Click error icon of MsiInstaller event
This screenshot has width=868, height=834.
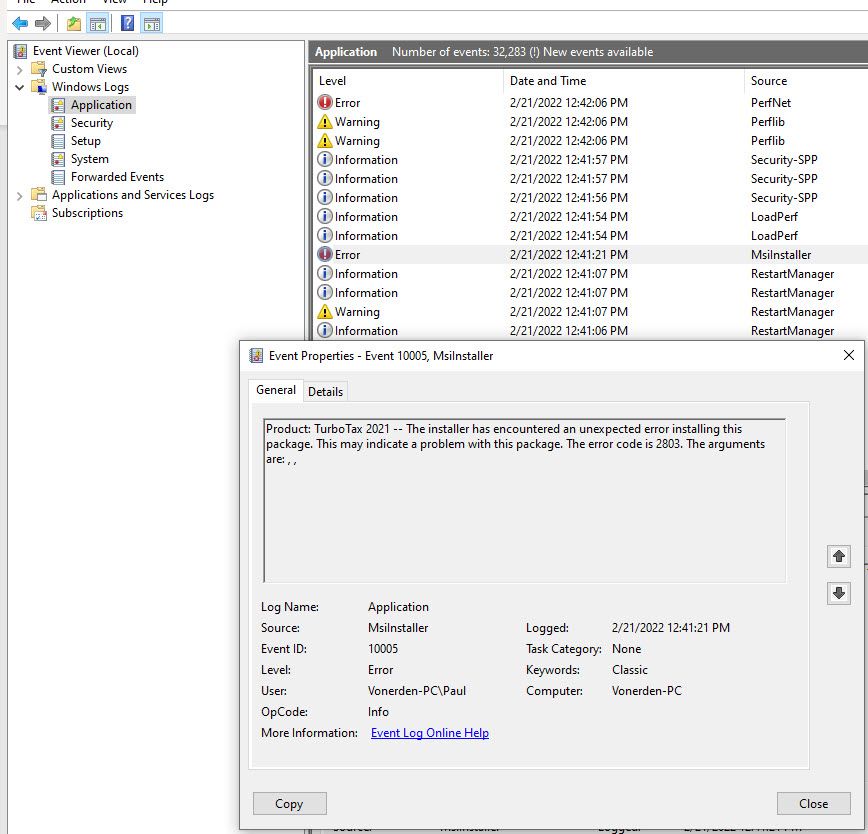(x=324, y=254)
